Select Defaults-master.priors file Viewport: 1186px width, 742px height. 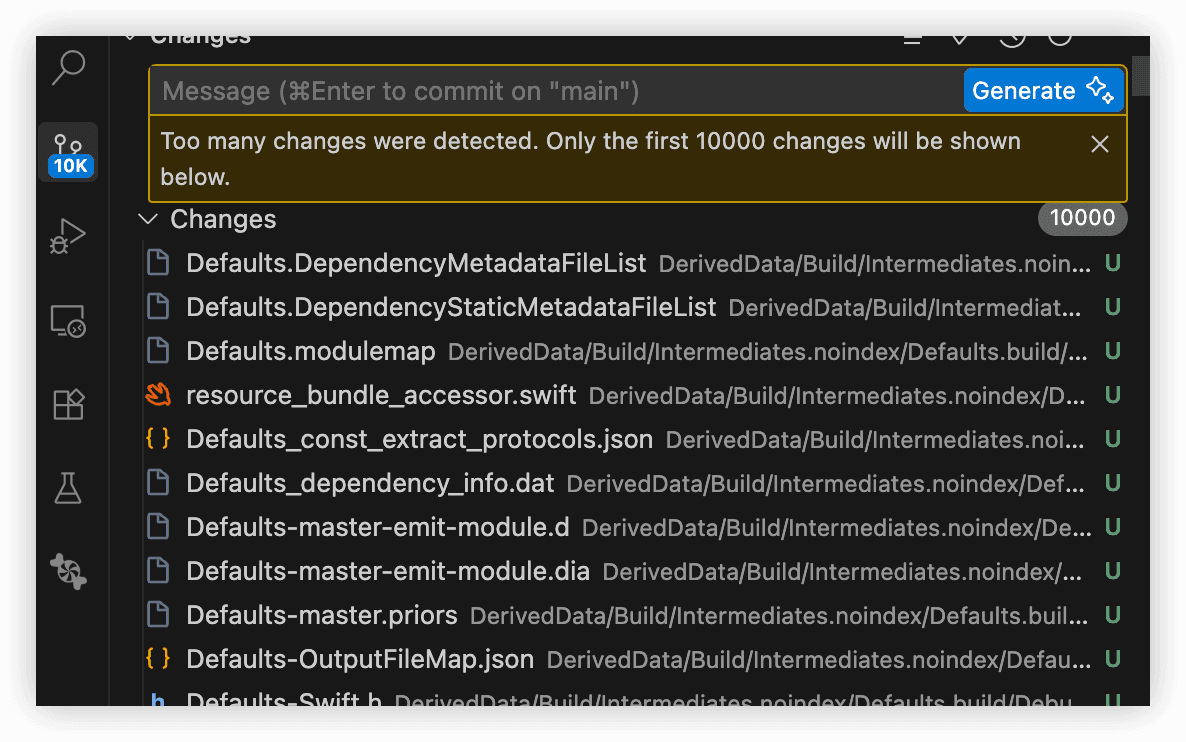point(322,616)
